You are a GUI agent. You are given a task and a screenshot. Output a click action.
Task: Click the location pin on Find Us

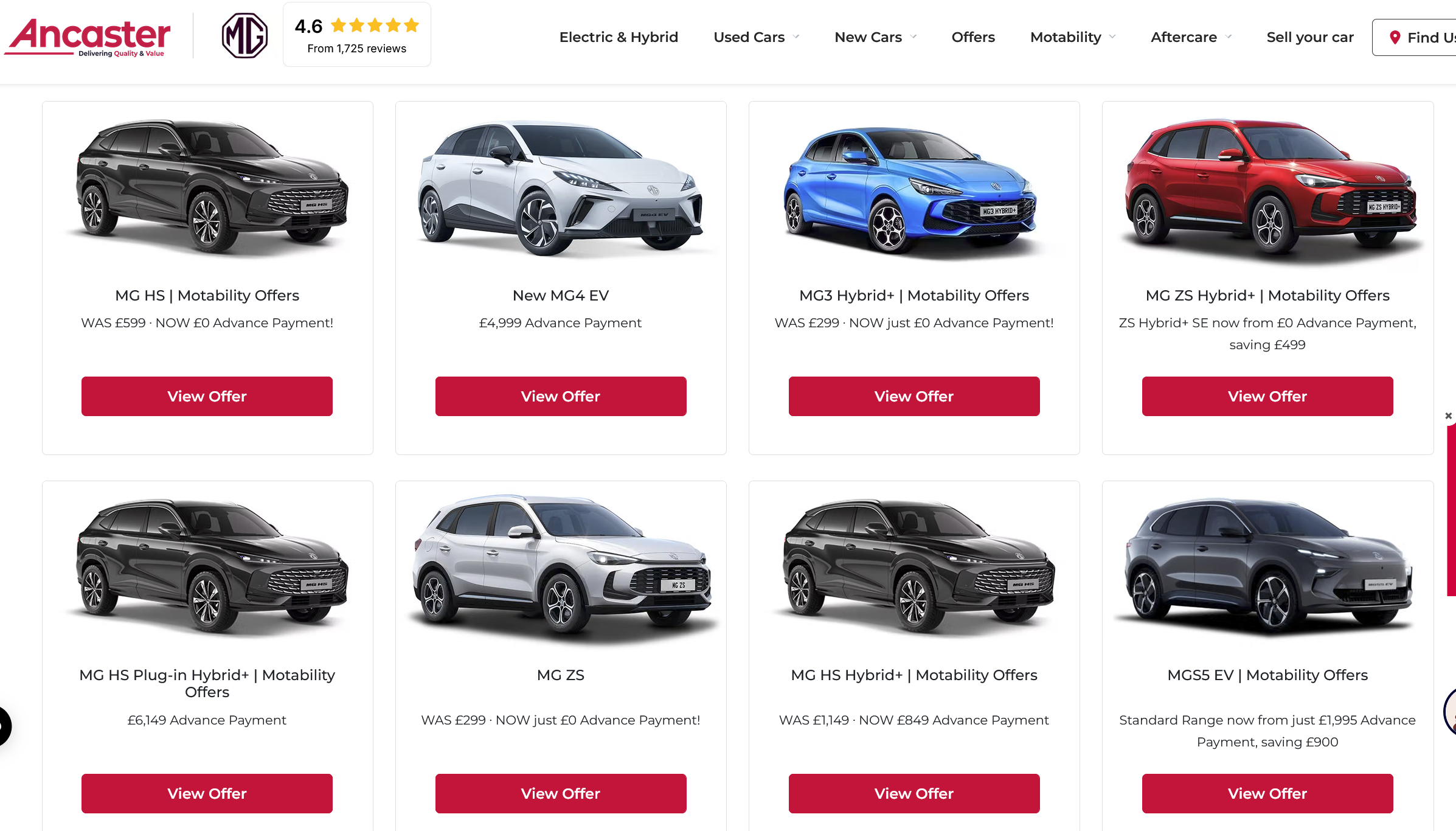[1395, 38]
